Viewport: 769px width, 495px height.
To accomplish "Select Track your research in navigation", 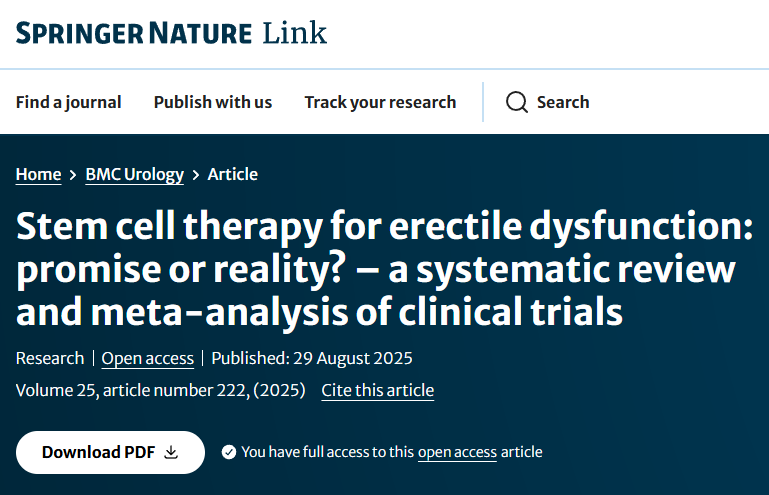I will pyautogui.click(x=380, y=102).
